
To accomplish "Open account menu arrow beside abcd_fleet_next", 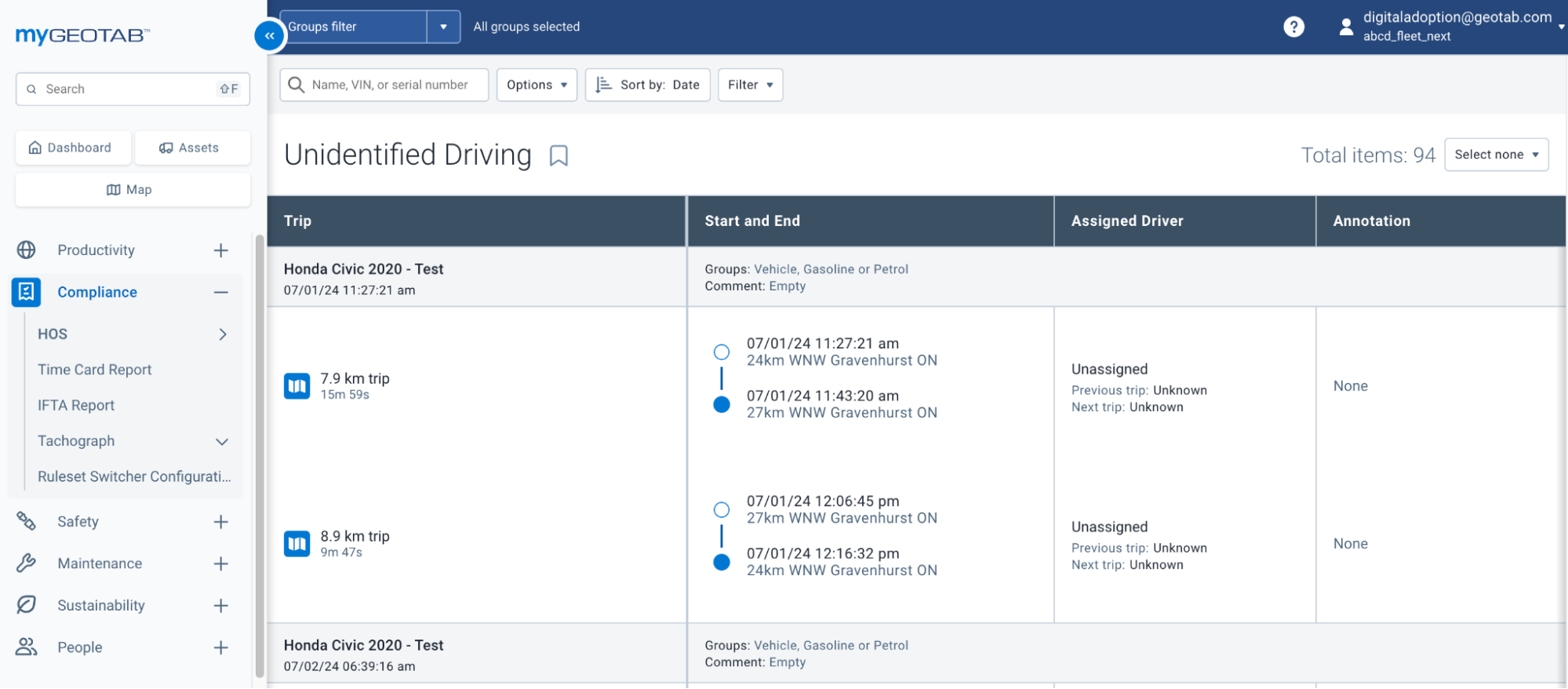I will (x=1560, y=27).
